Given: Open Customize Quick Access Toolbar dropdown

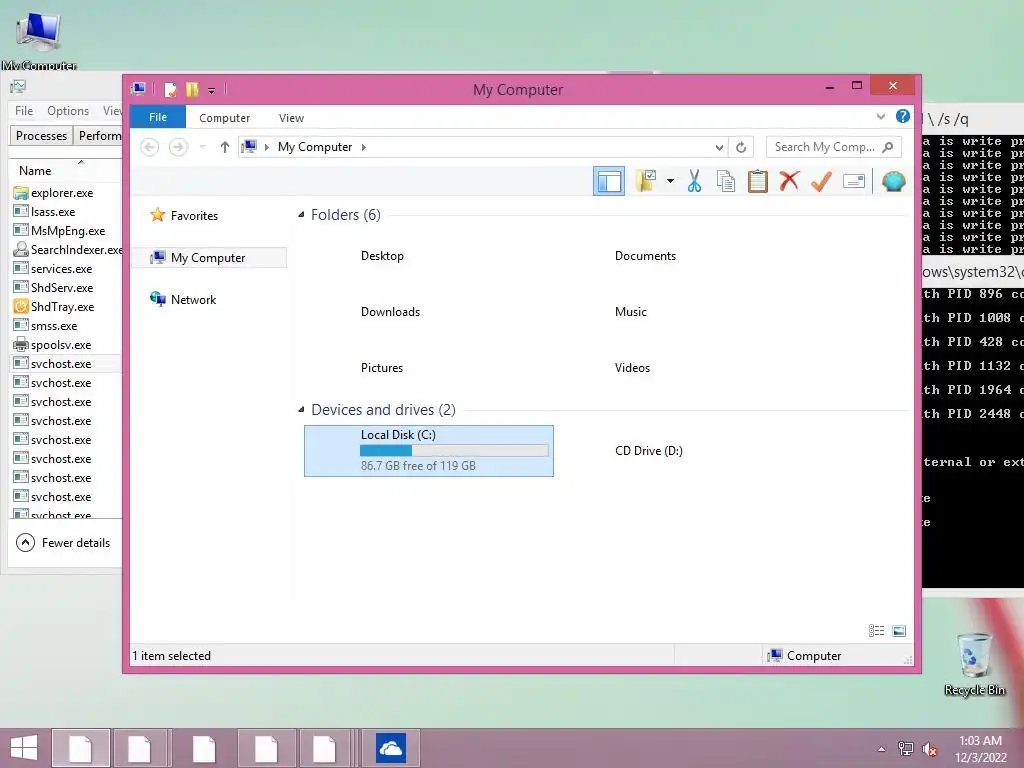Looking at the screenshot, I should click(x=212, y=90).
